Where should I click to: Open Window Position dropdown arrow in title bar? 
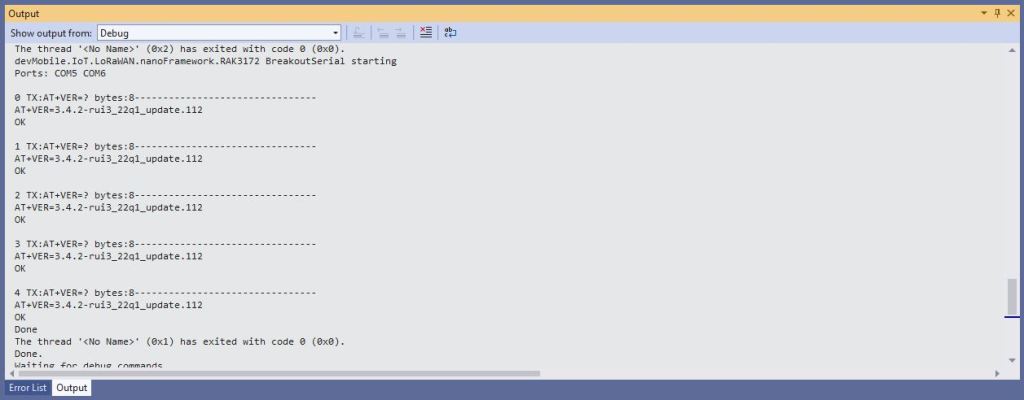click(983, 13)
